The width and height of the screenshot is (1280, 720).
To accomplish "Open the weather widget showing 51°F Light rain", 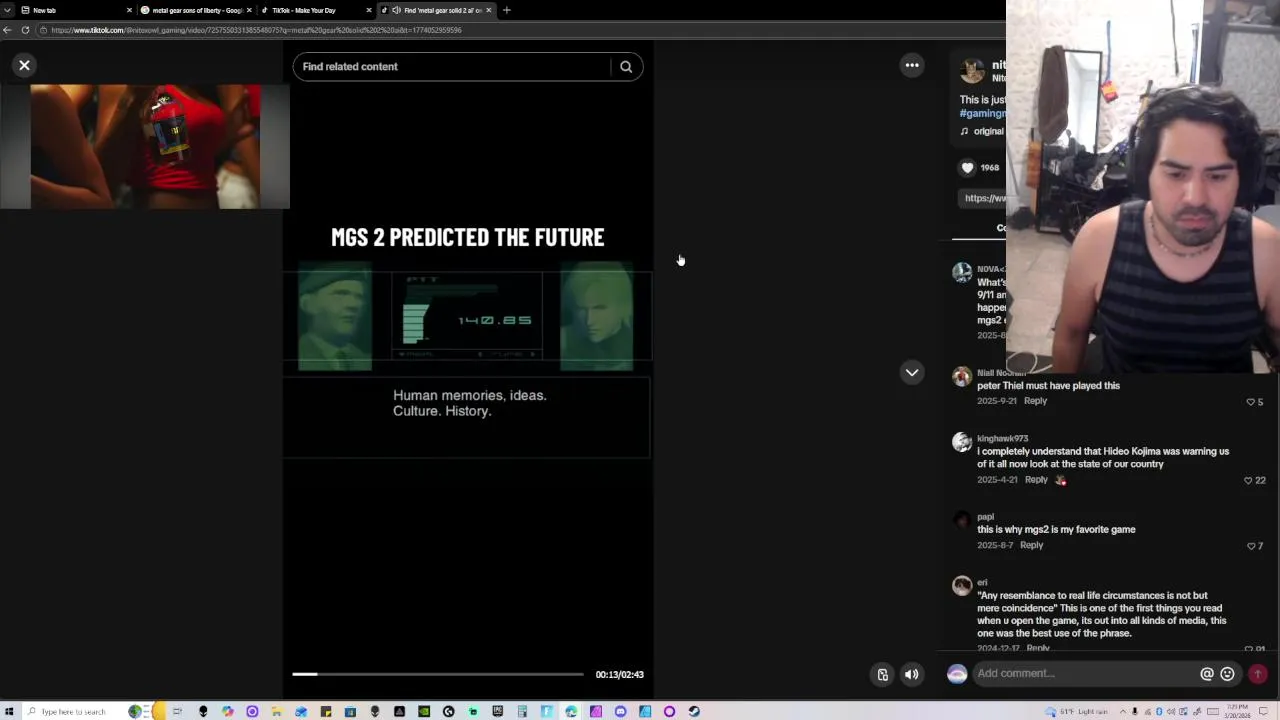I will [1077, 712].
